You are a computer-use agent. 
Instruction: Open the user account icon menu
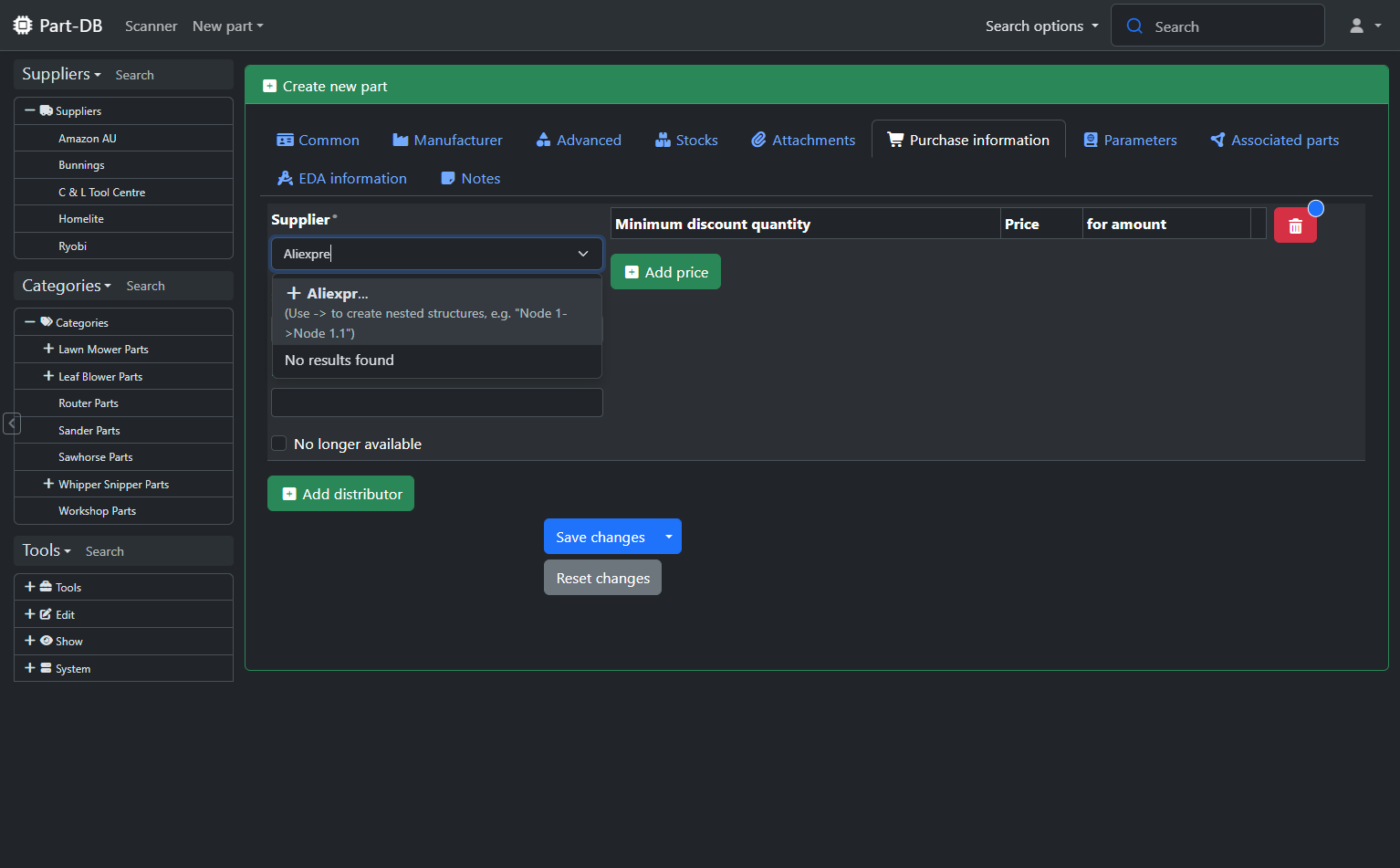pos(1365,26)
